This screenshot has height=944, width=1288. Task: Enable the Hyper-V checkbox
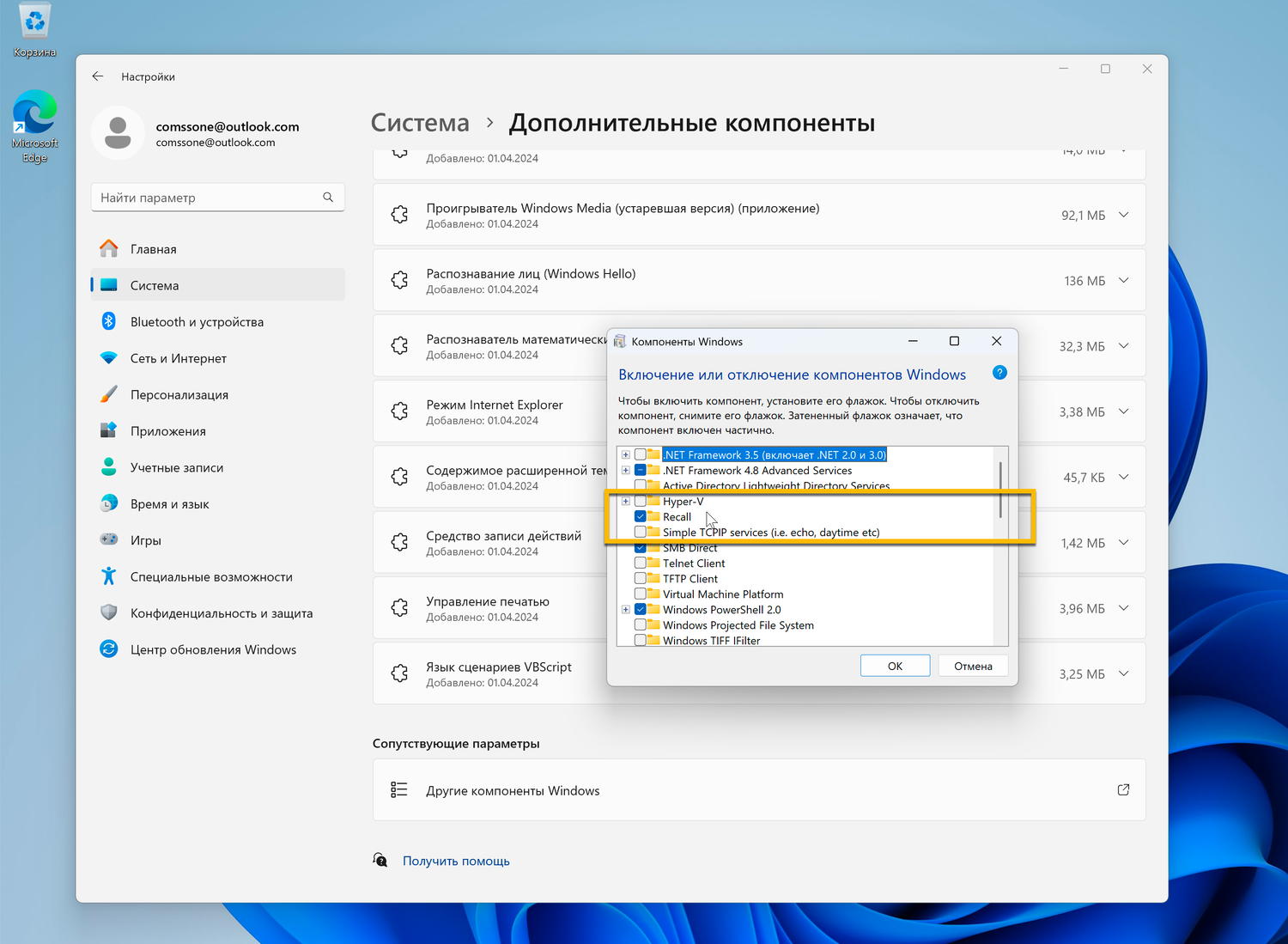(x=641, y=502)
